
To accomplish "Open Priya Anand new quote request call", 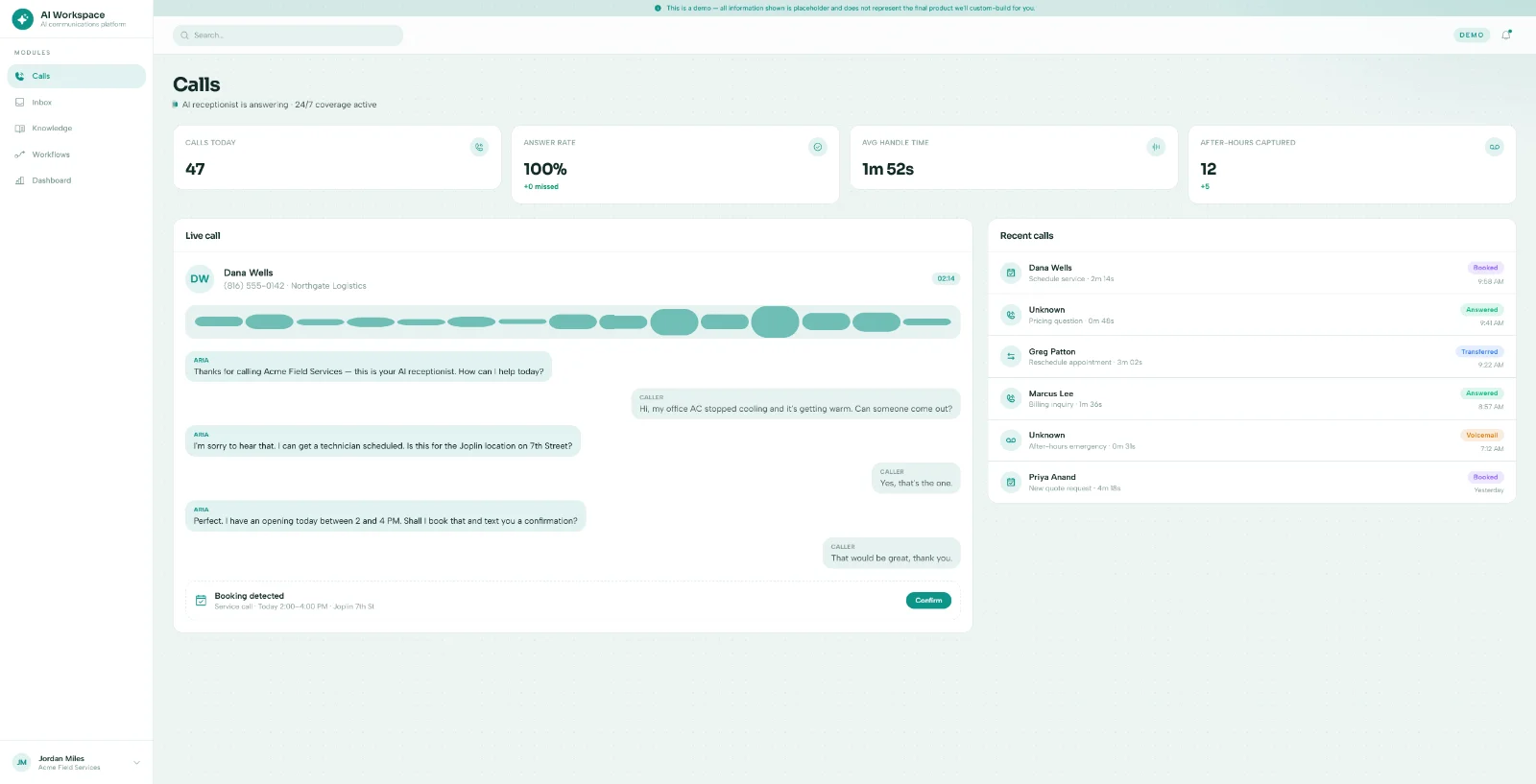I will pos(1252,482).
